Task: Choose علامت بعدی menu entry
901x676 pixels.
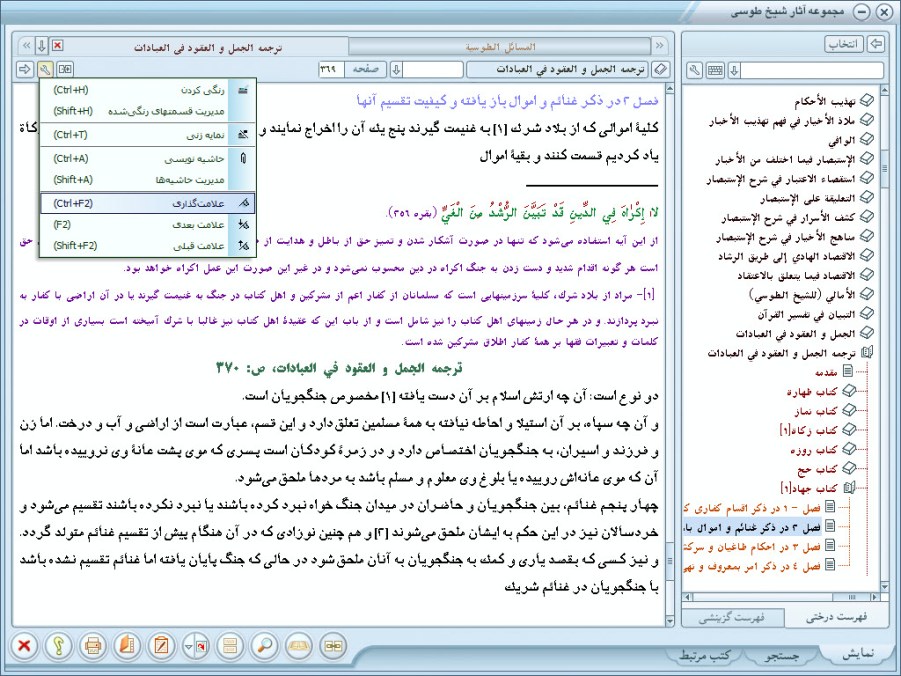Action: point(148,224)
